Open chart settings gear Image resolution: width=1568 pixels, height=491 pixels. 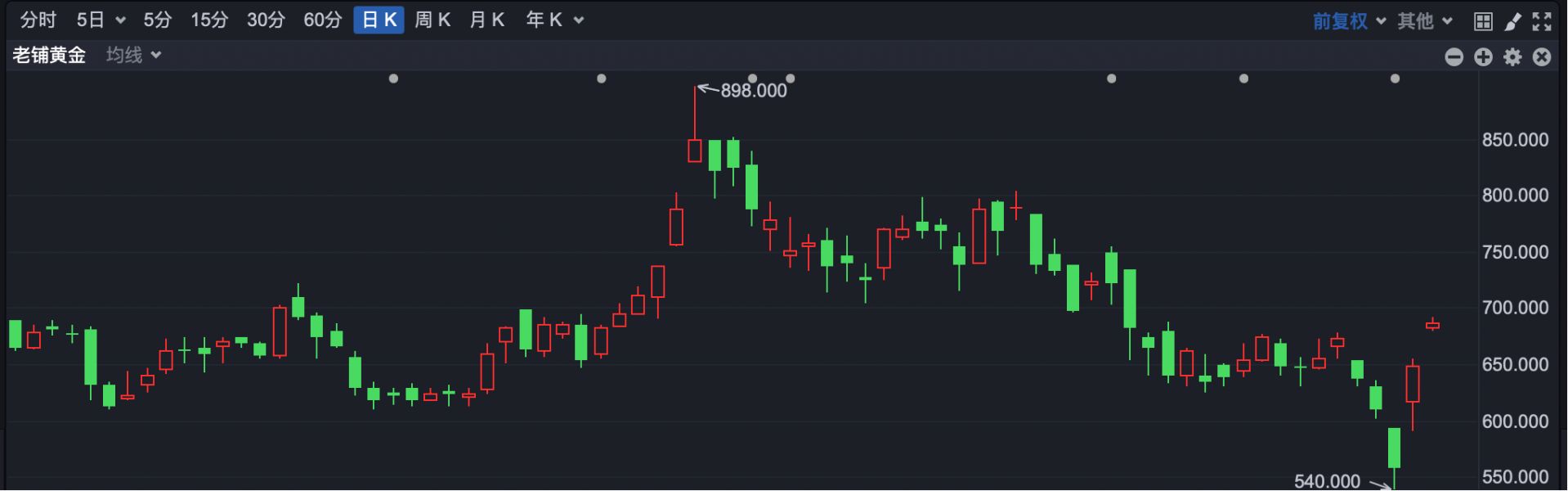1512,56
